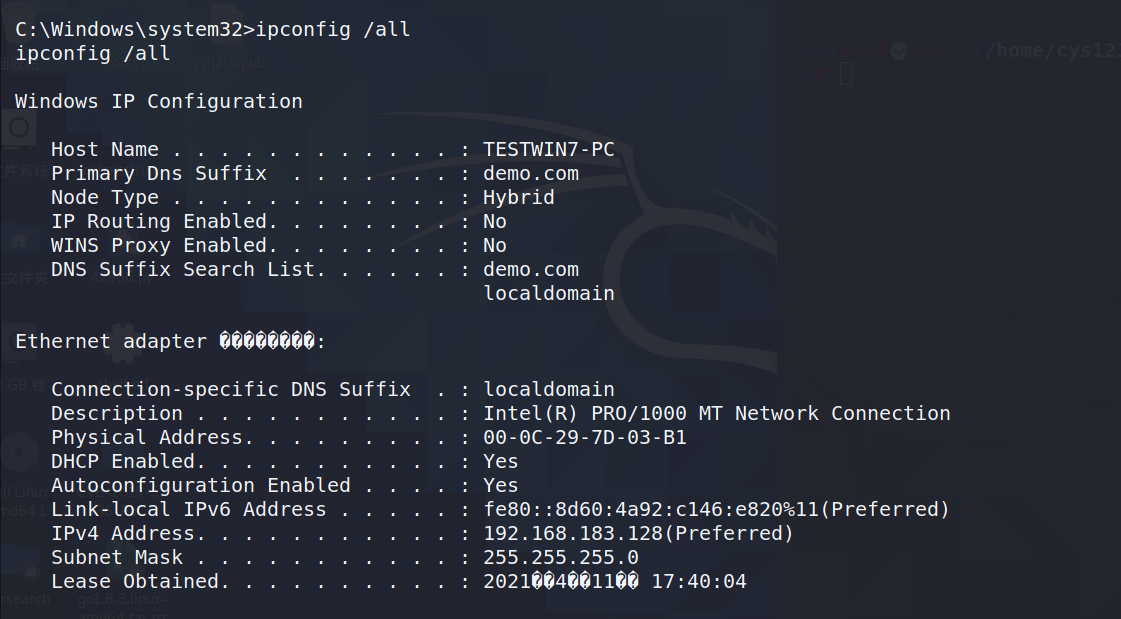Image resolution: width=1121 pixels, height=619 pixels.
Task: Click the Lease Obtained timestamp 17:40:04
Action: tap(699, 581)
